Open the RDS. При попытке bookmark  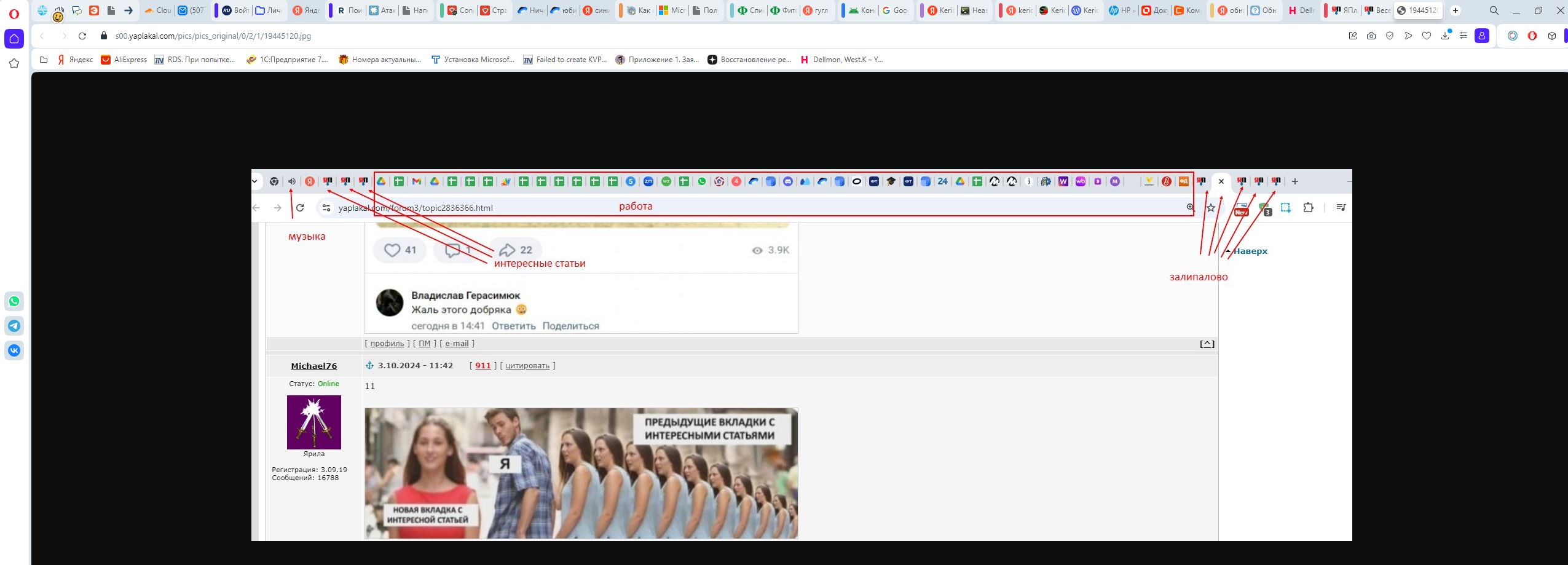[x=195, y=60]
